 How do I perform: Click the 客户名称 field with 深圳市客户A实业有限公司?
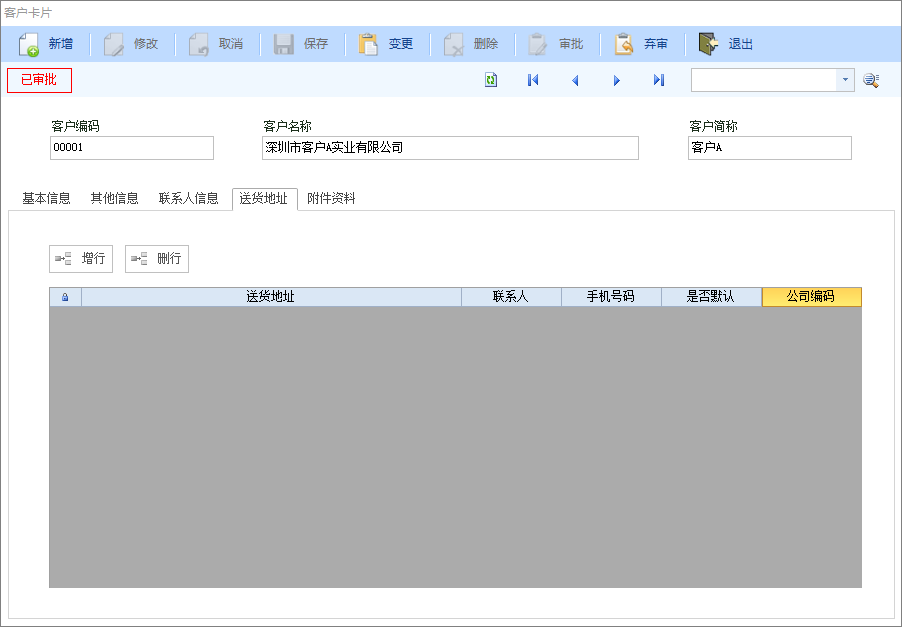[x=450, y=148]
